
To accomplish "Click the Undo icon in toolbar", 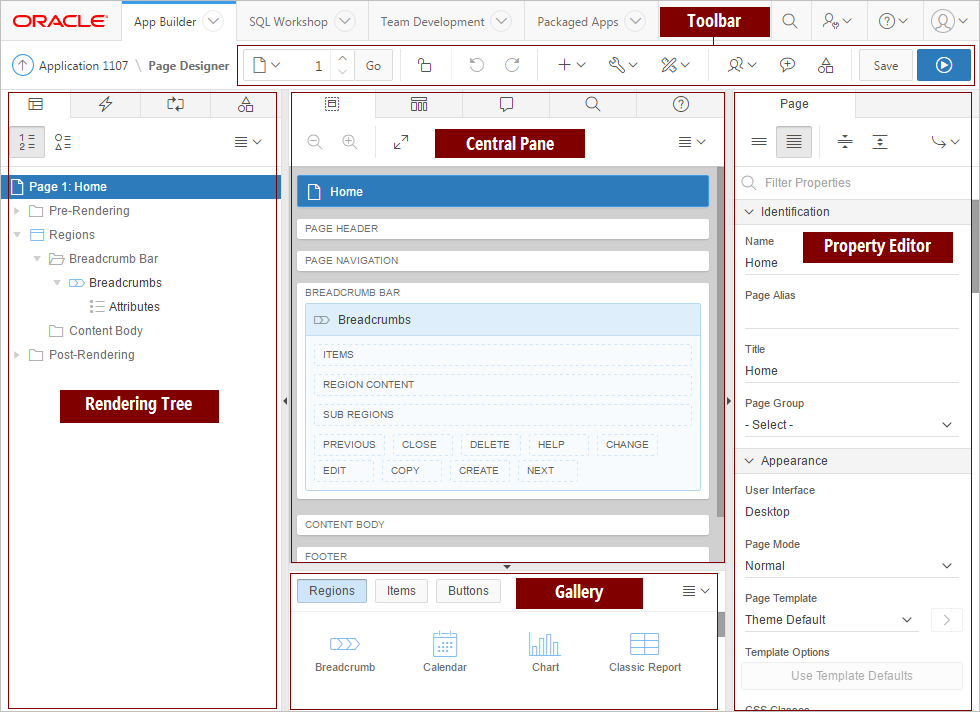I will [x=476, y=66].
